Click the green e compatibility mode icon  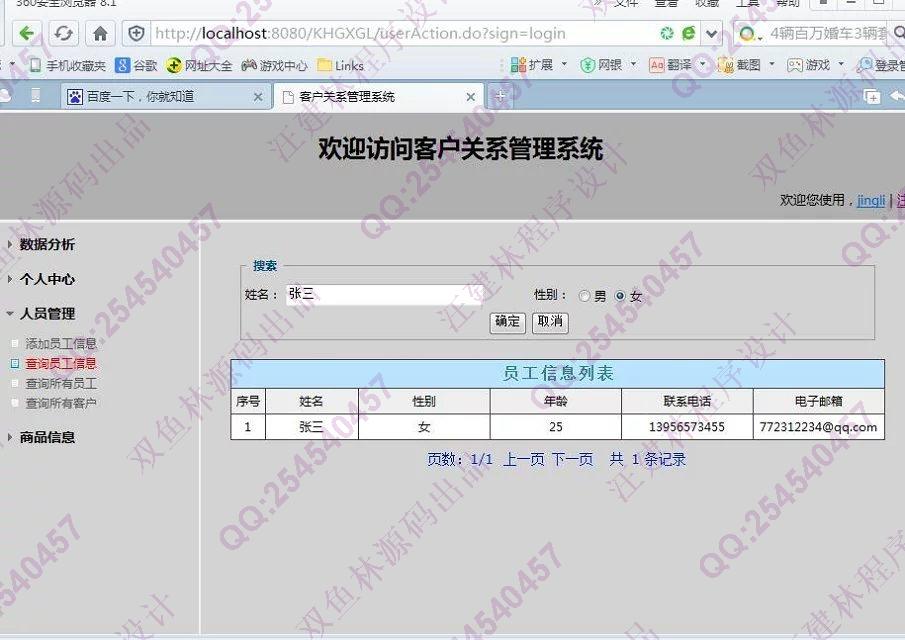(x=688, y=33)
